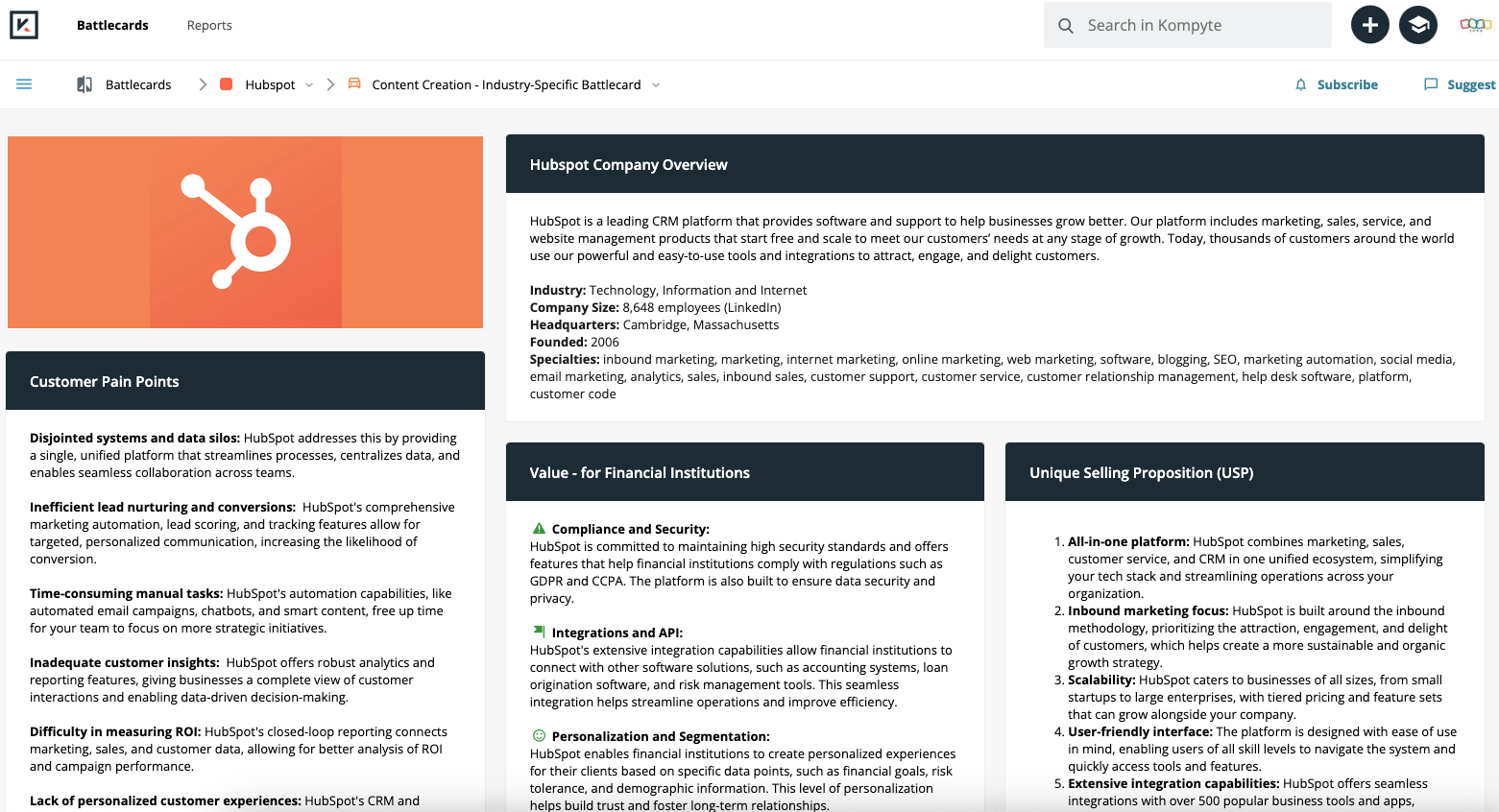Click the green Compliance and Security warning icon
Viewport: 1499px width, 812px height.
point(539,528)
